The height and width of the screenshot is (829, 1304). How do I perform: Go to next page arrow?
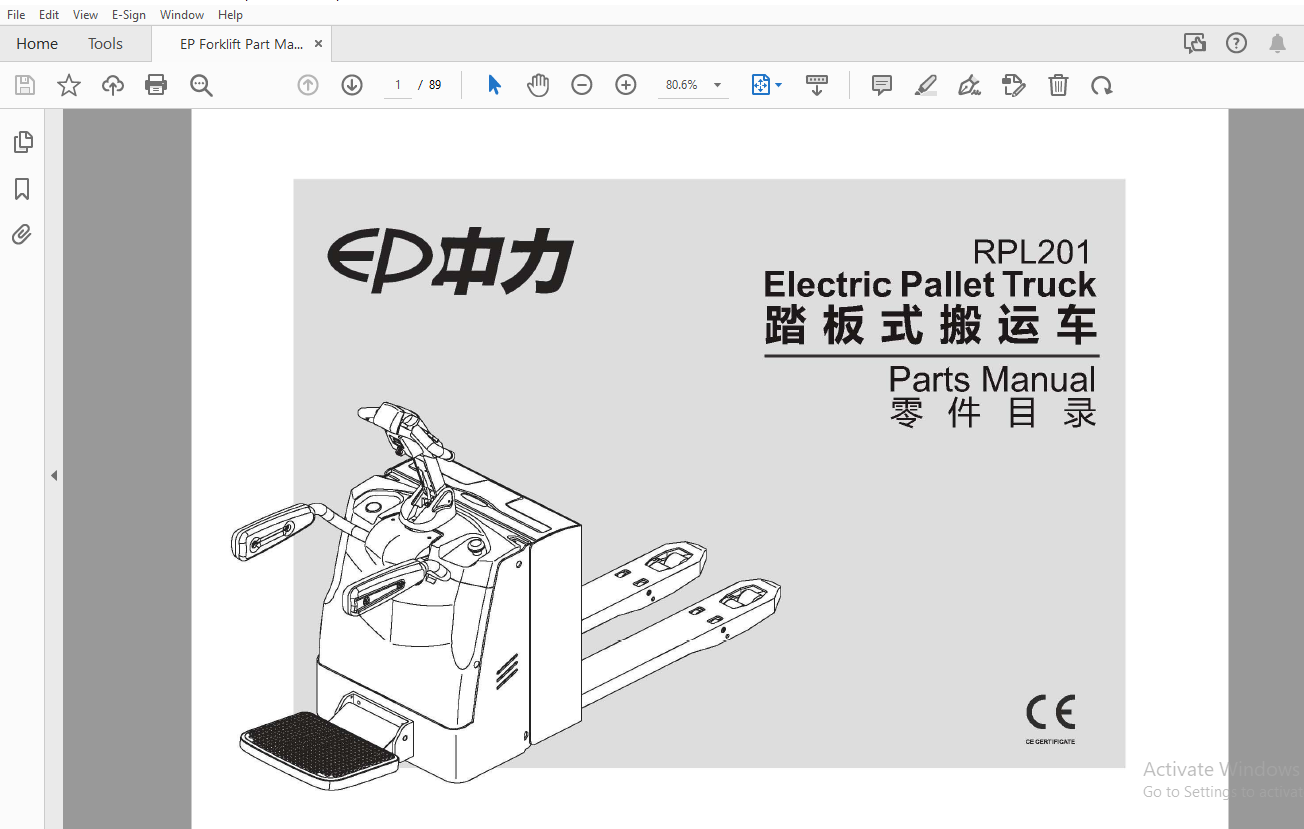(x=352, y=85)
